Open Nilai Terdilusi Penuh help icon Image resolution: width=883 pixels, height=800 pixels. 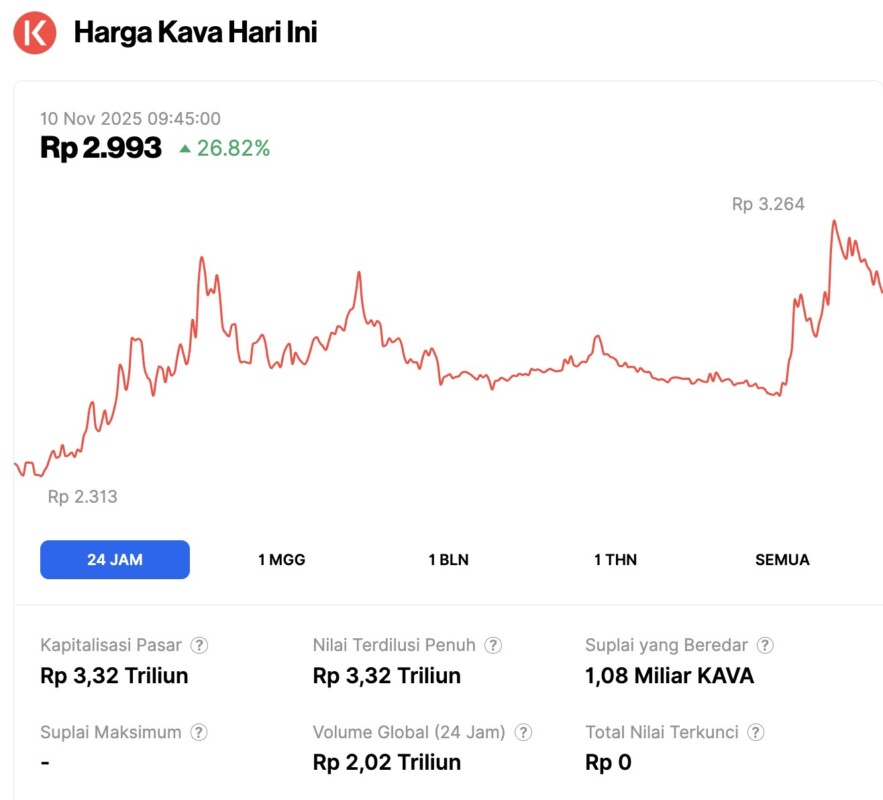coord(493,646)
